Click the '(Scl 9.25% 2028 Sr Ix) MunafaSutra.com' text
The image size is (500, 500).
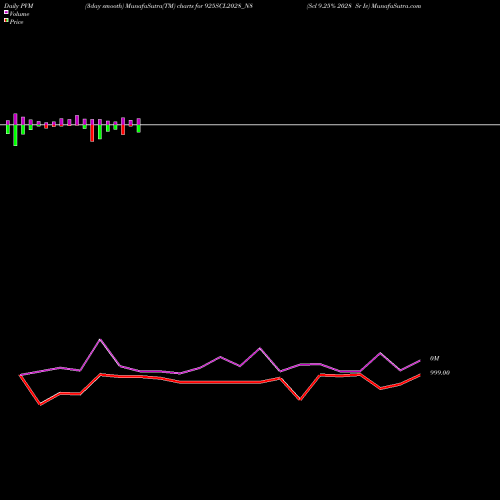364,6
